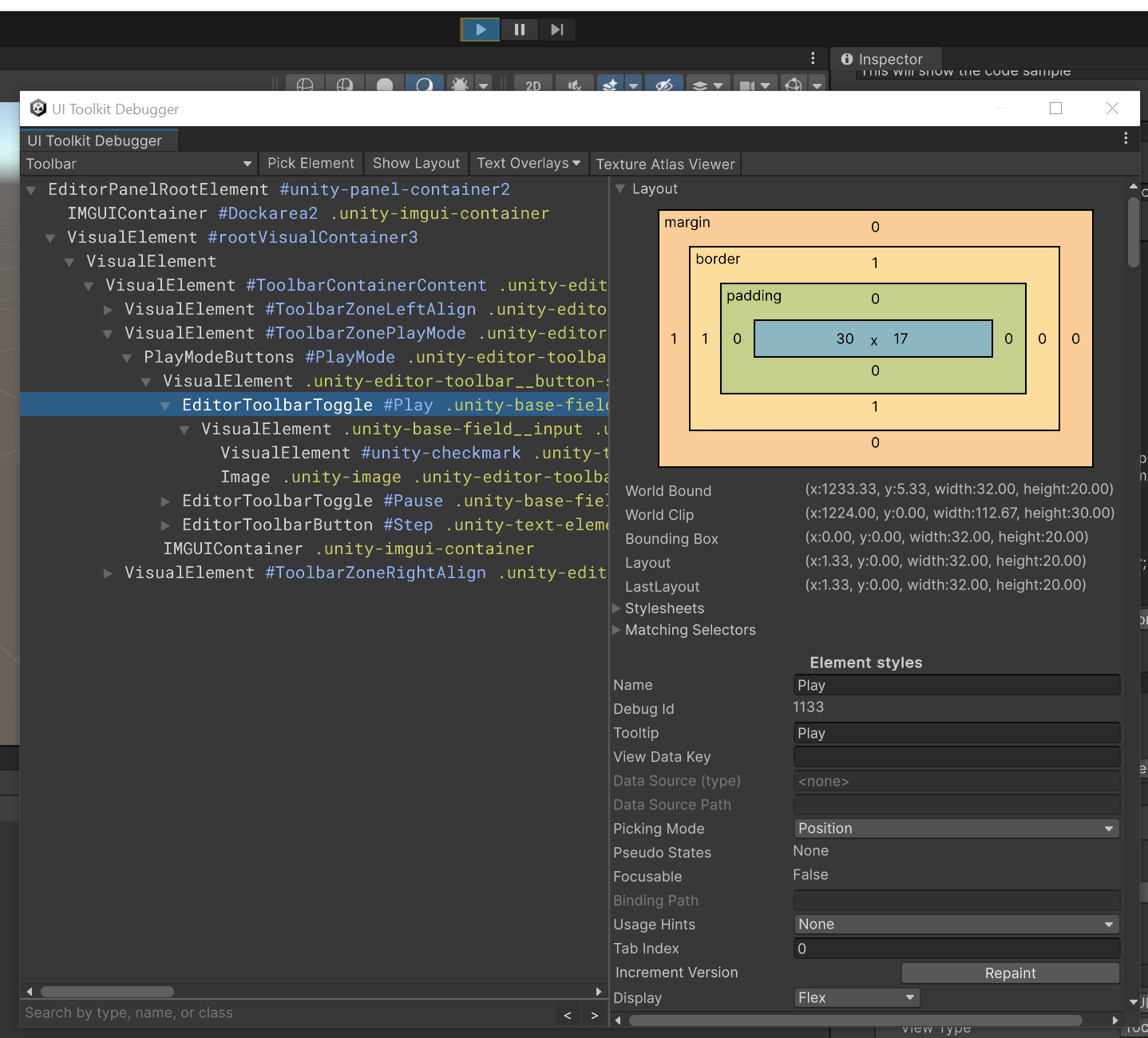Click the Repaint button

(x=1009, y=973)
